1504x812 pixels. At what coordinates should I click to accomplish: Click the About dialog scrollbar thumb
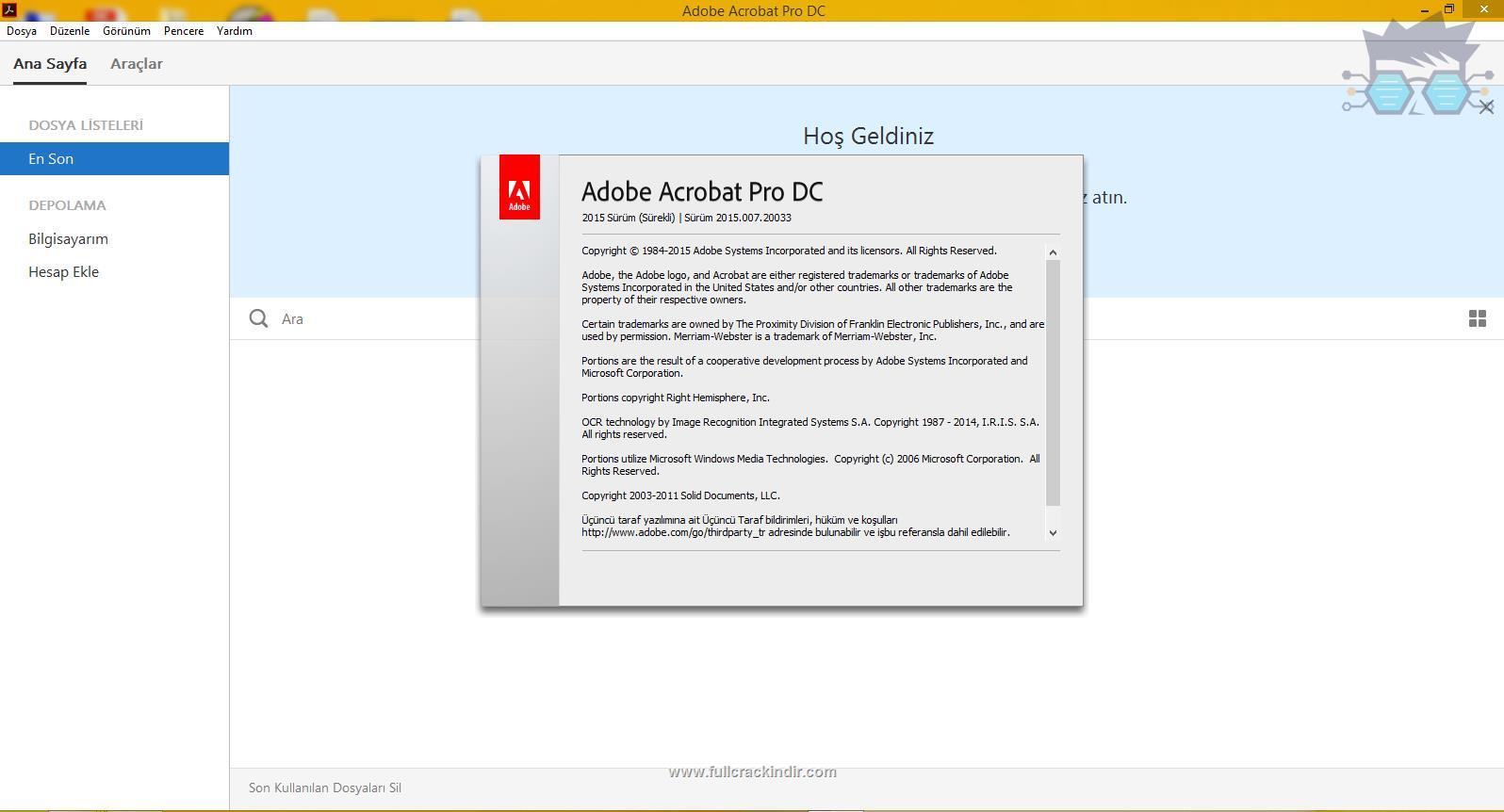[x=1053, y=382]
